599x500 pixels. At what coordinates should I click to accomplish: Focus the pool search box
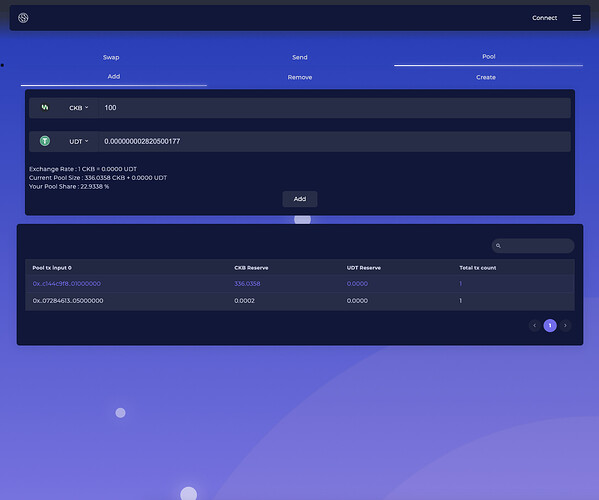click(x=533, y=246)
